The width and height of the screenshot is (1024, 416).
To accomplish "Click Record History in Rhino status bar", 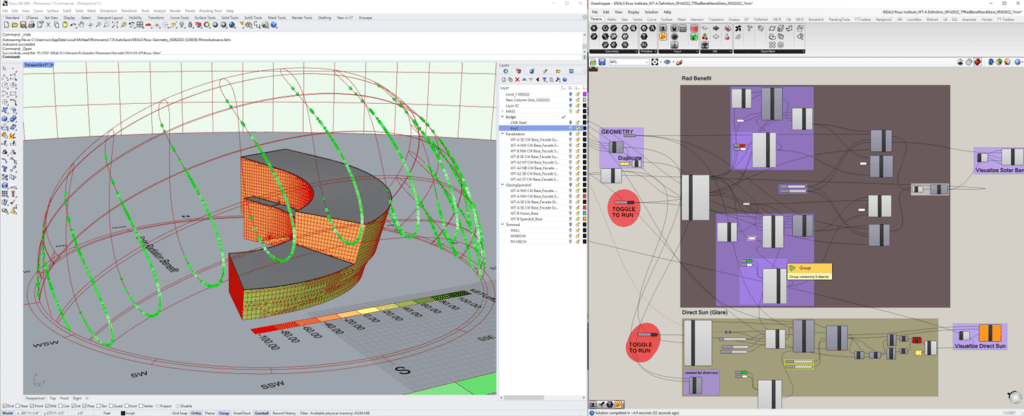I will click(284, 413).
